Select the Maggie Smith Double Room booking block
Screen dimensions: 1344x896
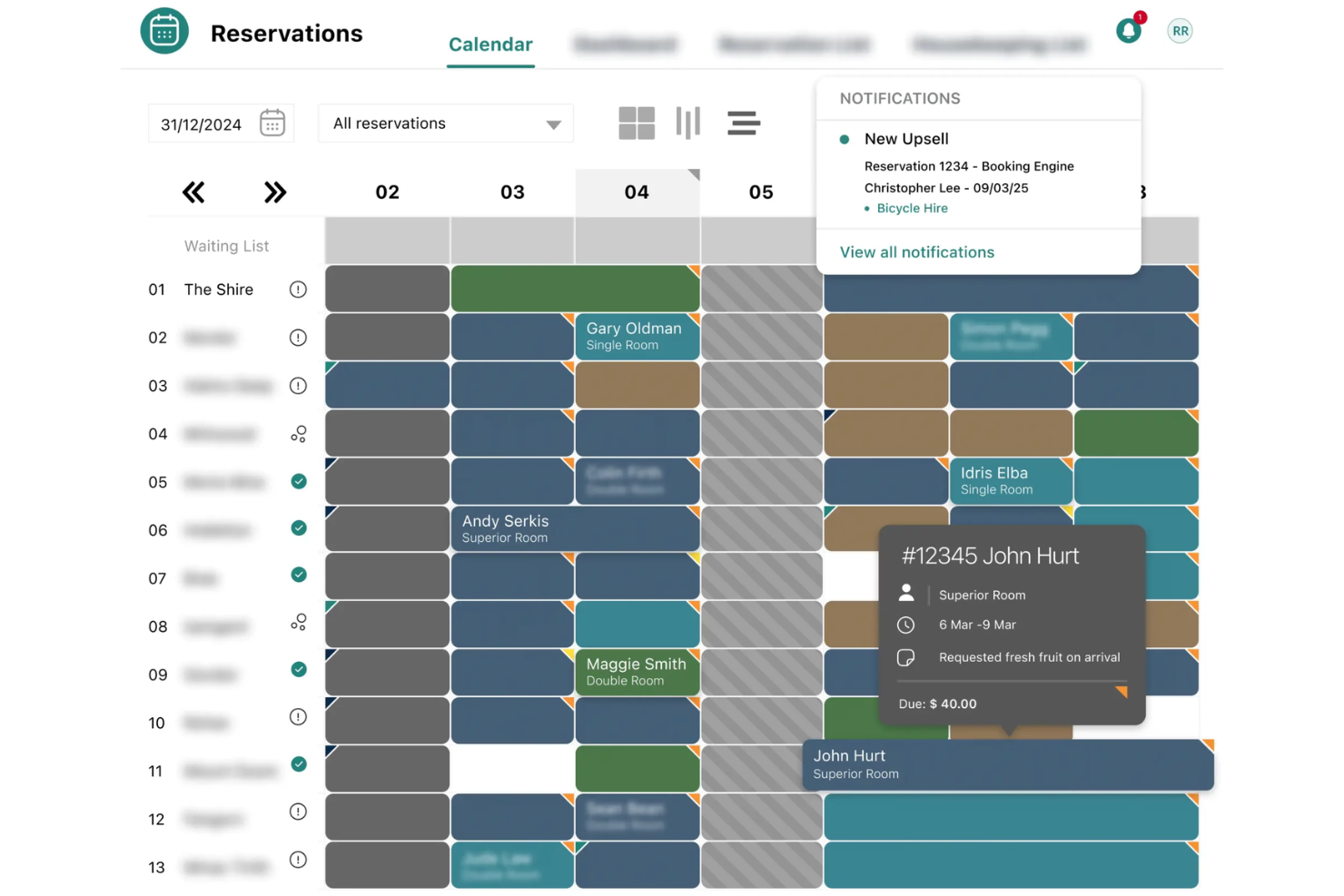coord(637,672)
